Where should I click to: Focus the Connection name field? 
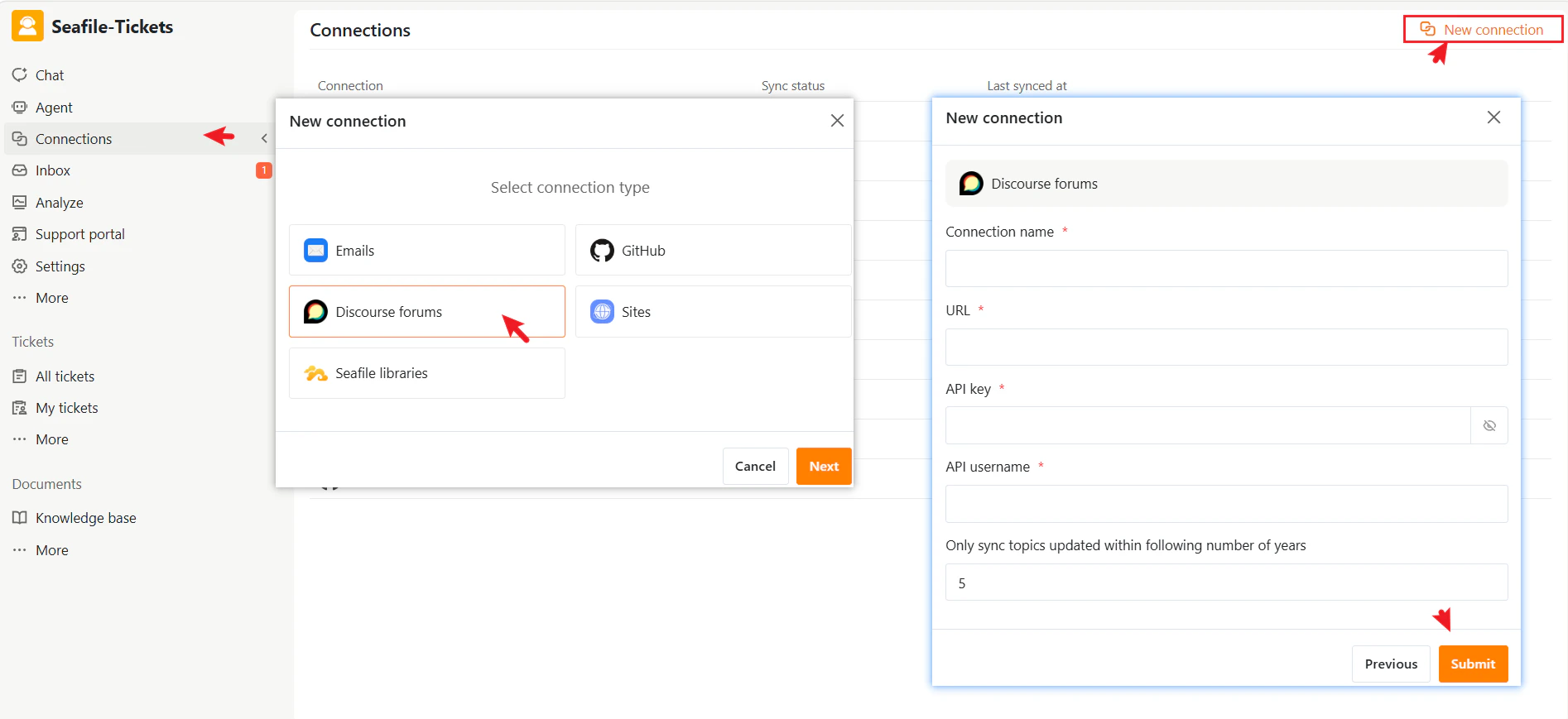coord(1226,269)
